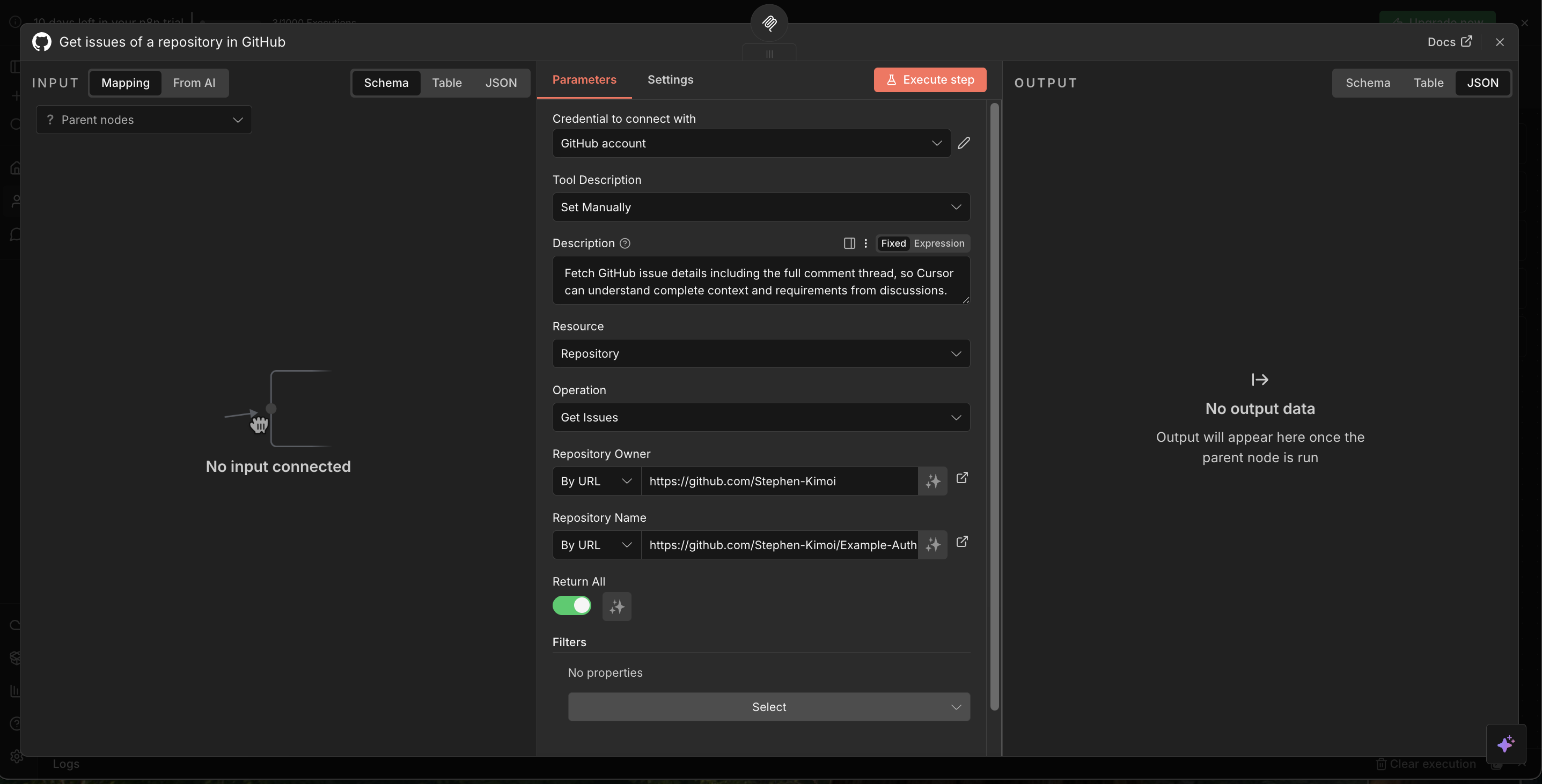
Task: Click the GitHub logo in the dialog header
Action: pyautogui.click(x=41, y=42)
